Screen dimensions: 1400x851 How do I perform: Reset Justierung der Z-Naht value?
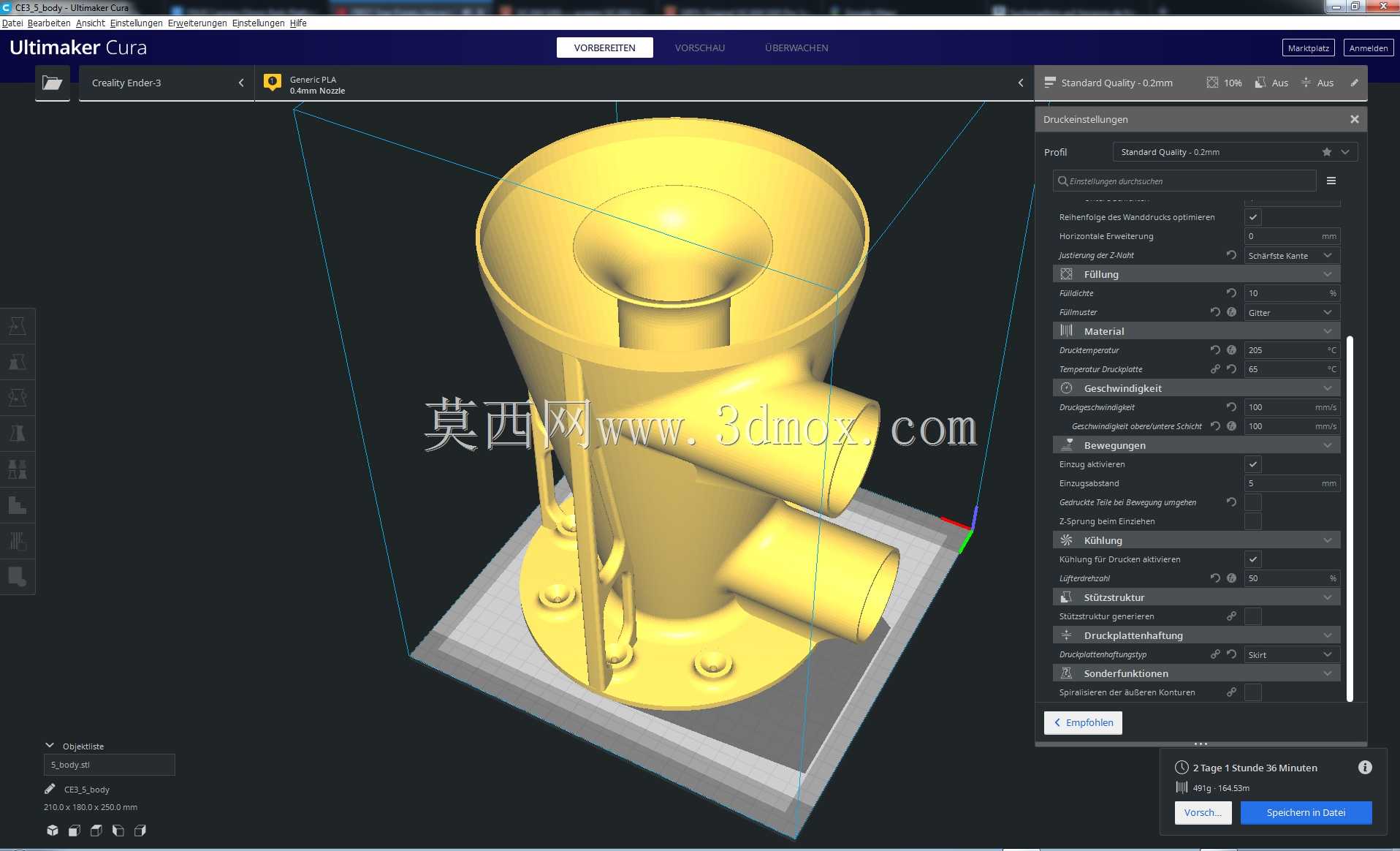click(x=1231, y=255)
